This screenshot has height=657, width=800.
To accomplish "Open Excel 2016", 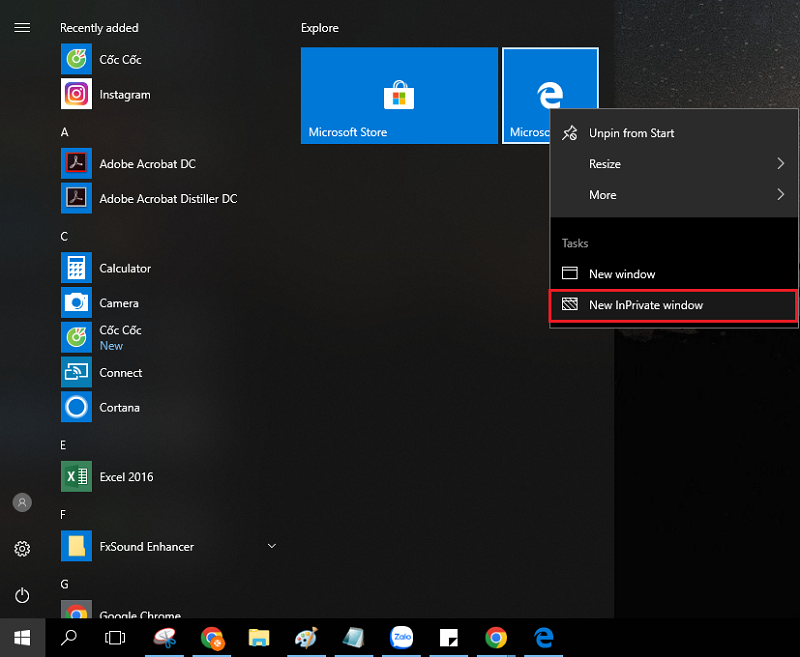I will tap(126, 477).
